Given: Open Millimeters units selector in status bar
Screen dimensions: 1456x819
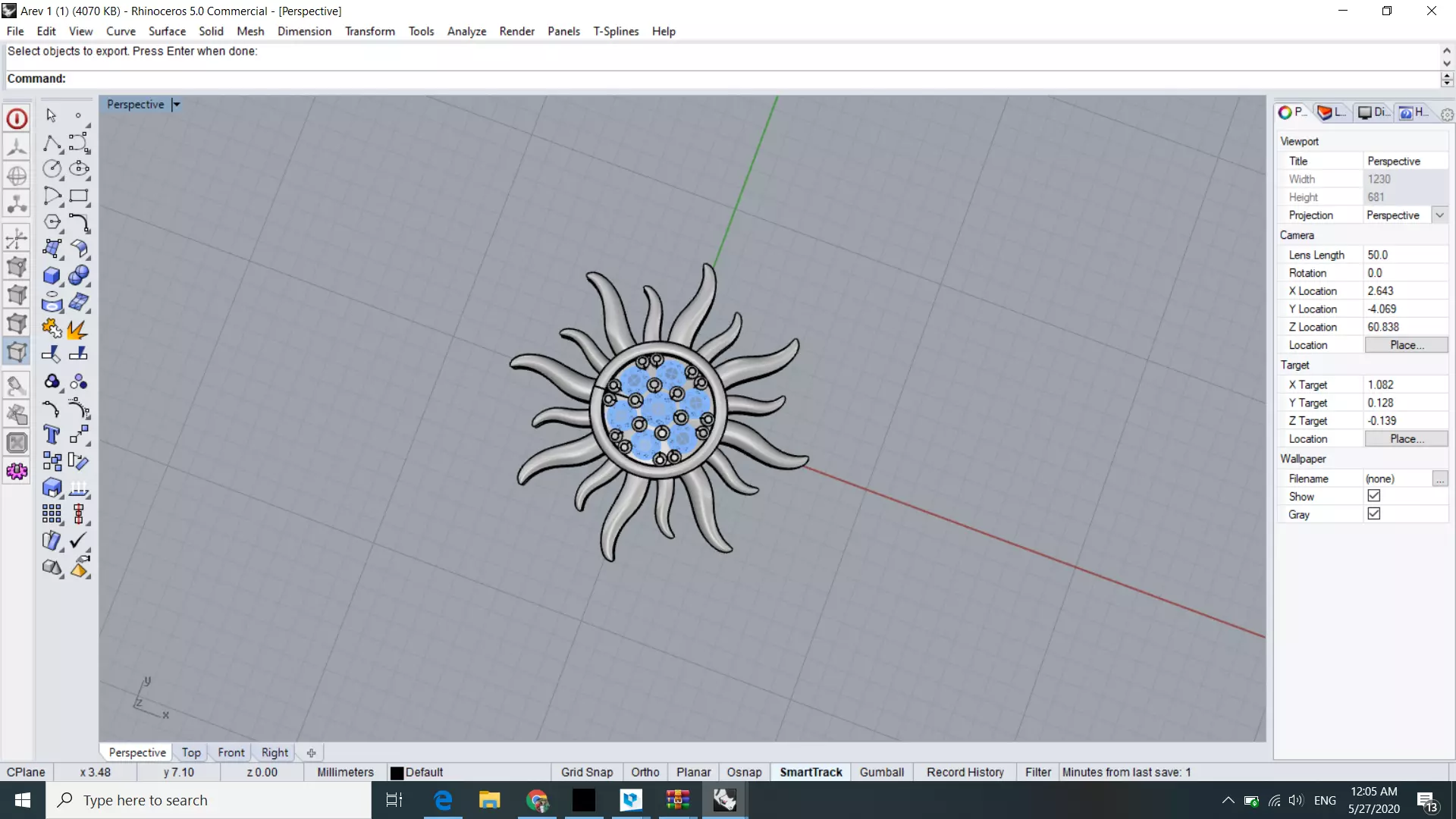Looking at the screenshot, I should point(345,772).
